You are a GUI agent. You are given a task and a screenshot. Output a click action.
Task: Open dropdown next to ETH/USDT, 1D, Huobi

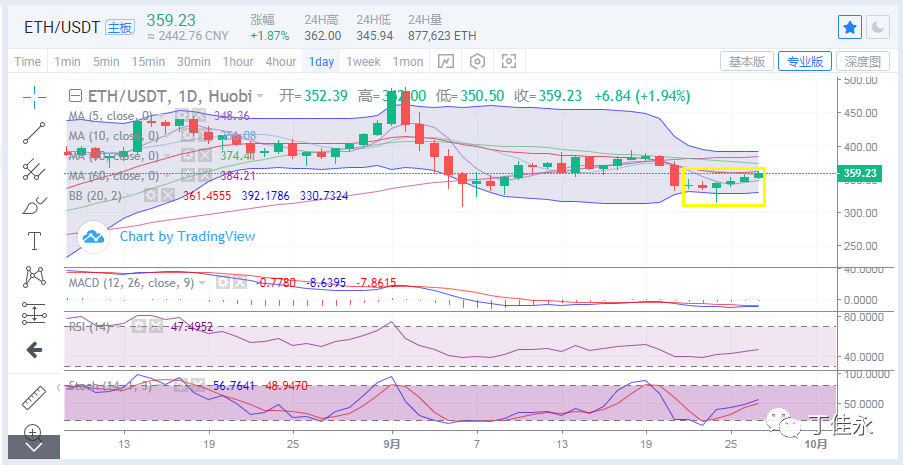point(260,96)
